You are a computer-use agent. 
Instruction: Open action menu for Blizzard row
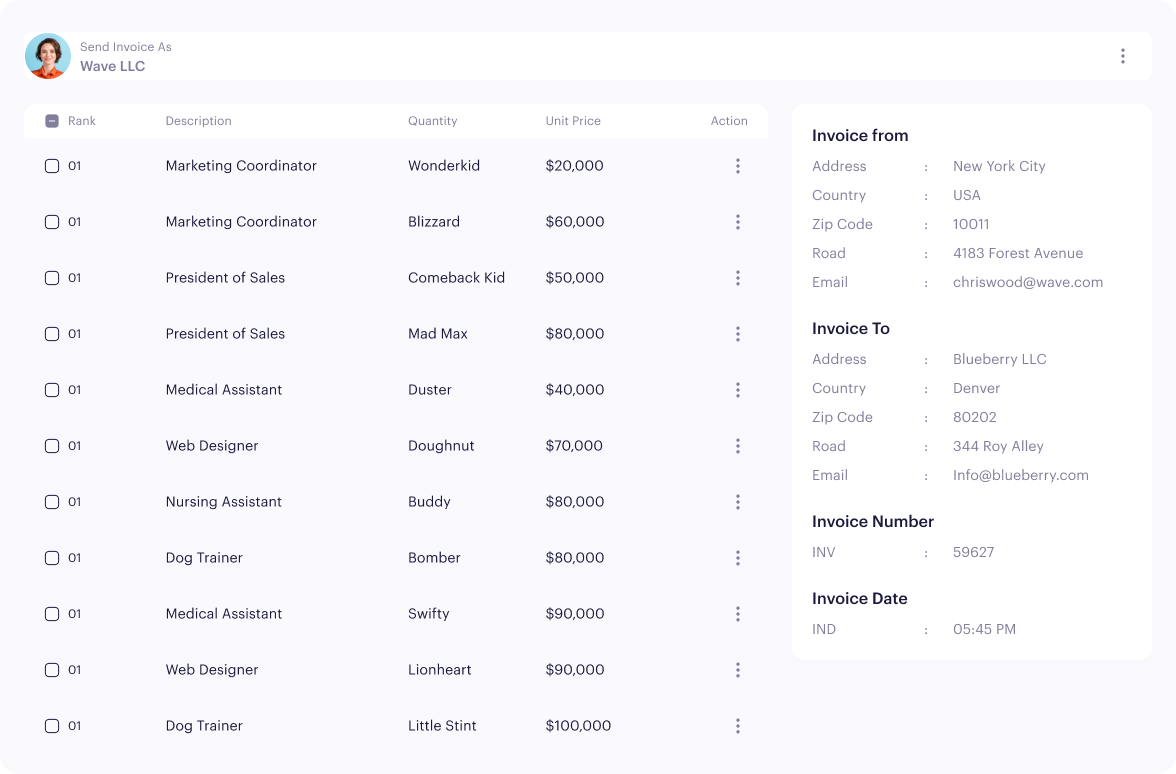737,222
